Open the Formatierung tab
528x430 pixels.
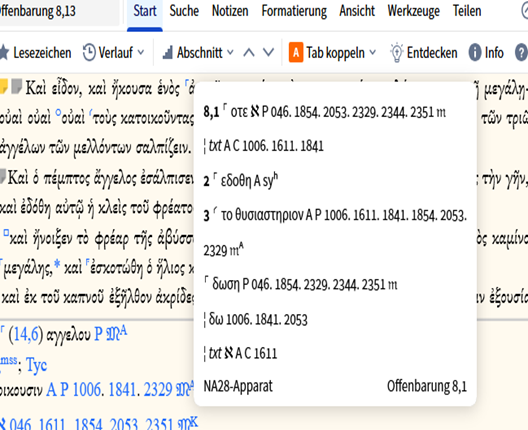294,11
